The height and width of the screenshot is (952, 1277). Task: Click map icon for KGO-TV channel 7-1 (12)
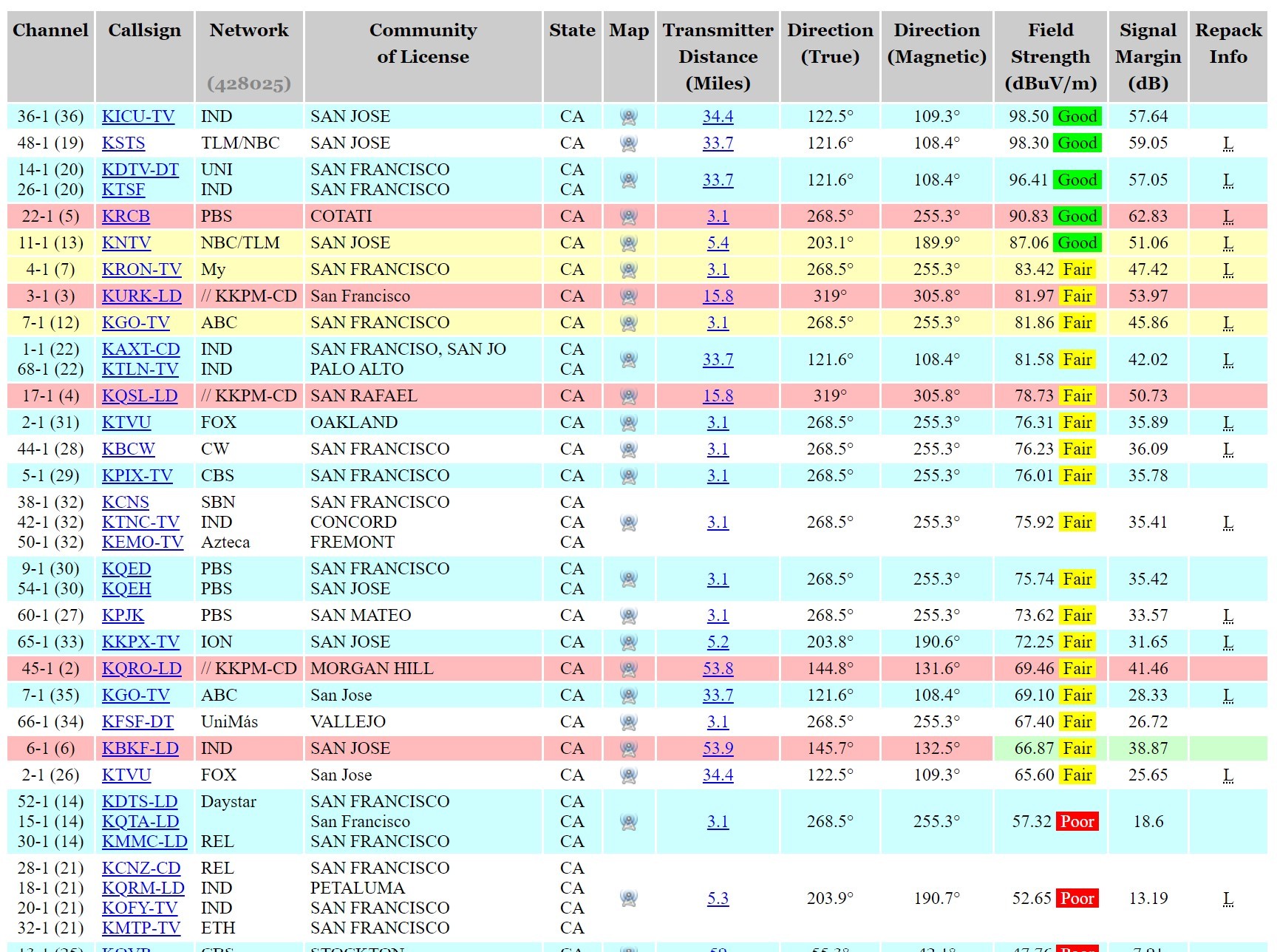tap(629, 323)
